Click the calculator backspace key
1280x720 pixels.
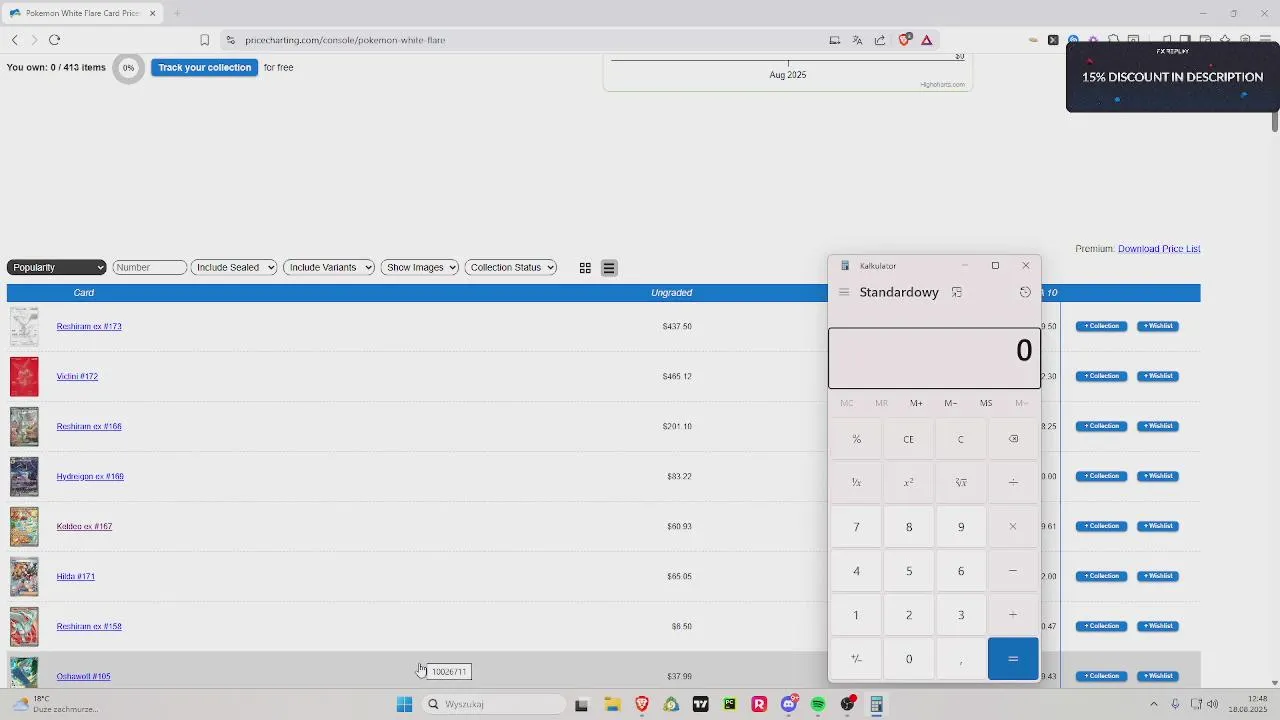pyautogui.click(x=1013, y=439)
